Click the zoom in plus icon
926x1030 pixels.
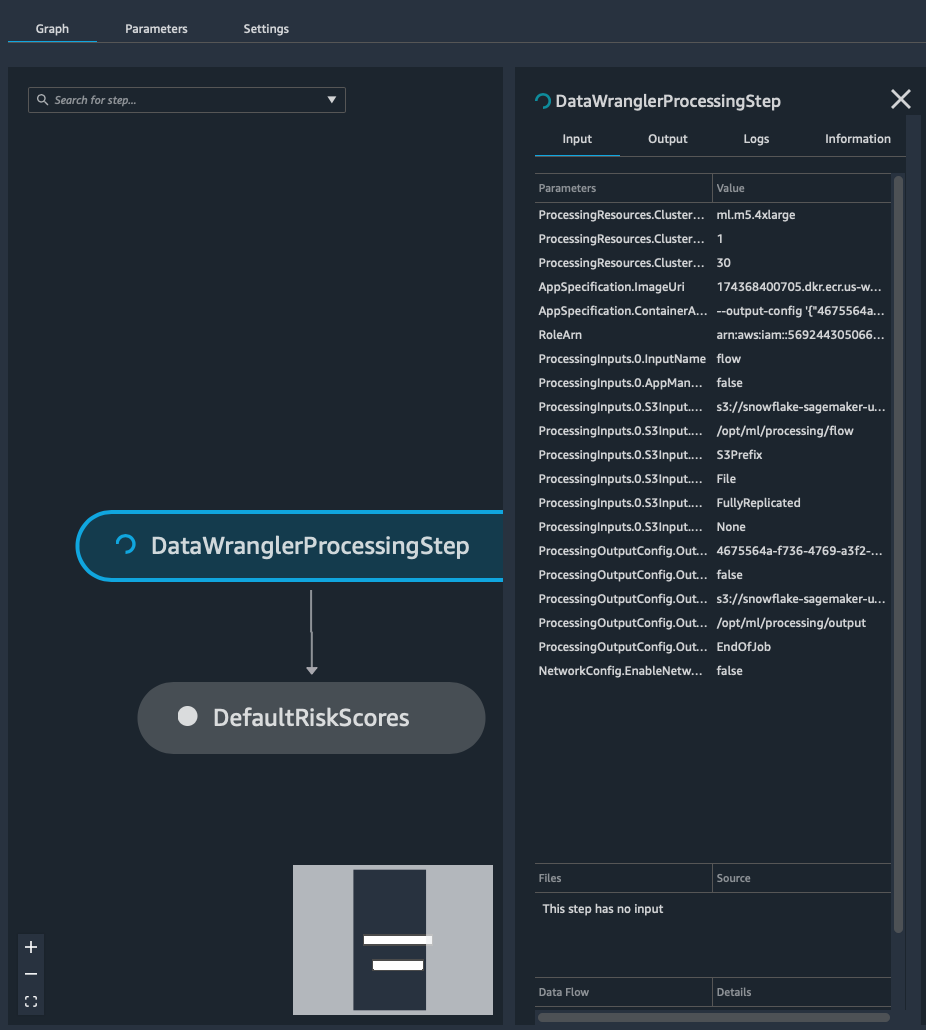click(31, 947)
